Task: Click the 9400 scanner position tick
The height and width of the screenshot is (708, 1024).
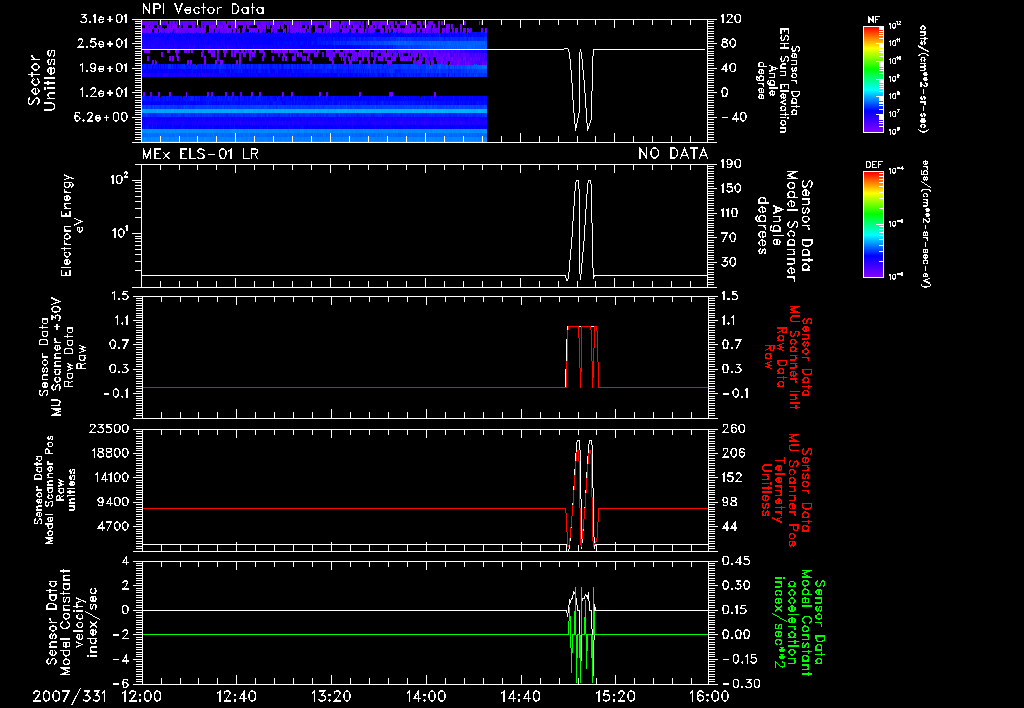Action: (112, 502)
